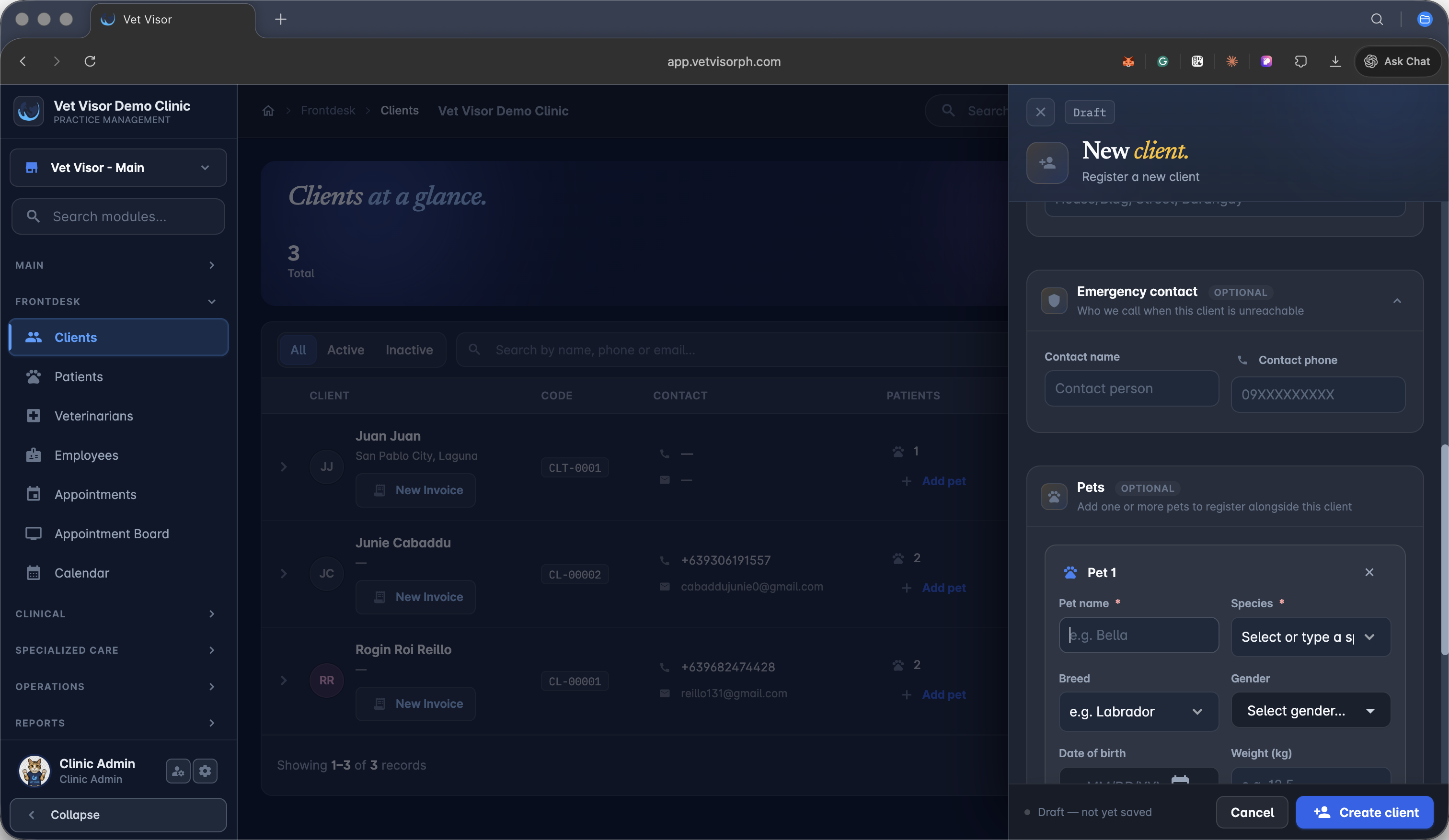
Task: Click the Pets section paw icon
Action: pyautogui.click(x=1053, y=497)
